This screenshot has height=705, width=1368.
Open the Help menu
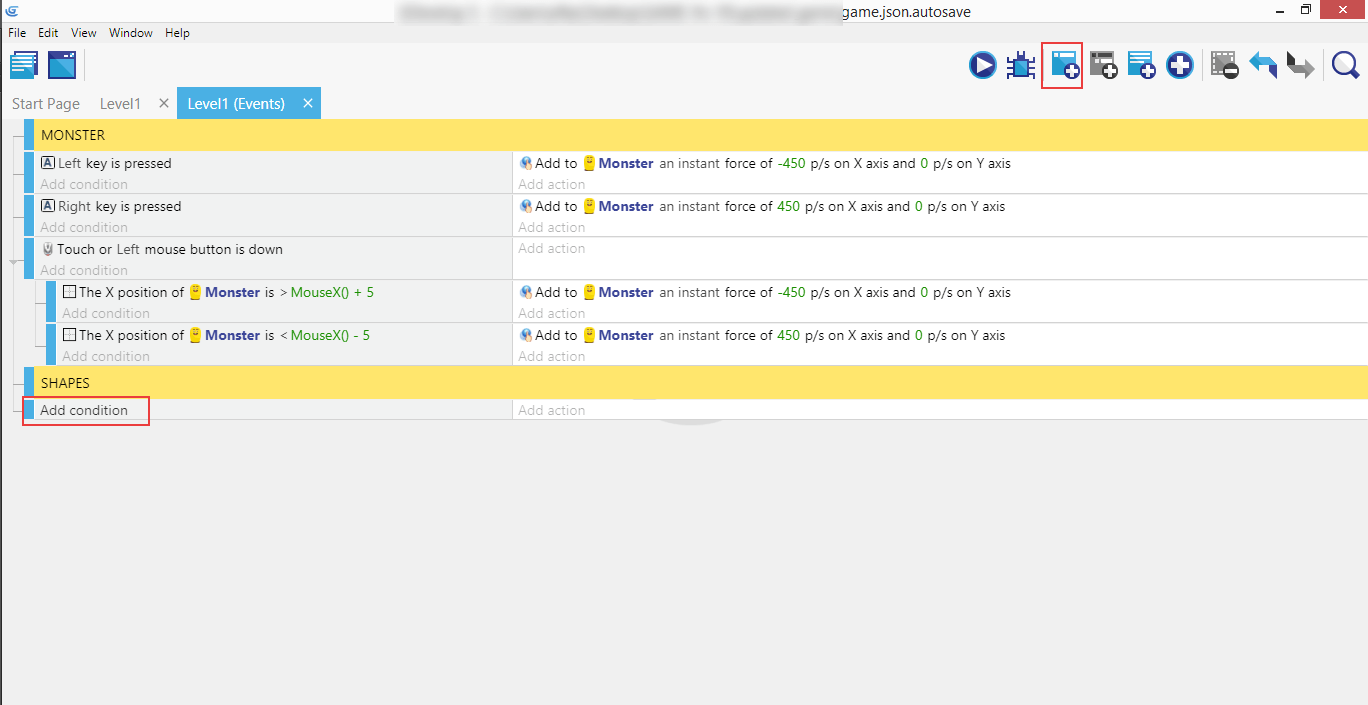177,33
